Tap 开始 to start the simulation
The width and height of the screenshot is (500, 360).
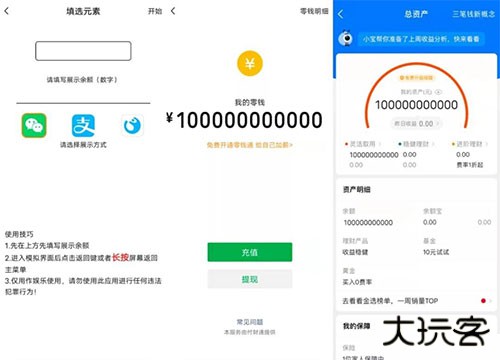click(155, 11)
